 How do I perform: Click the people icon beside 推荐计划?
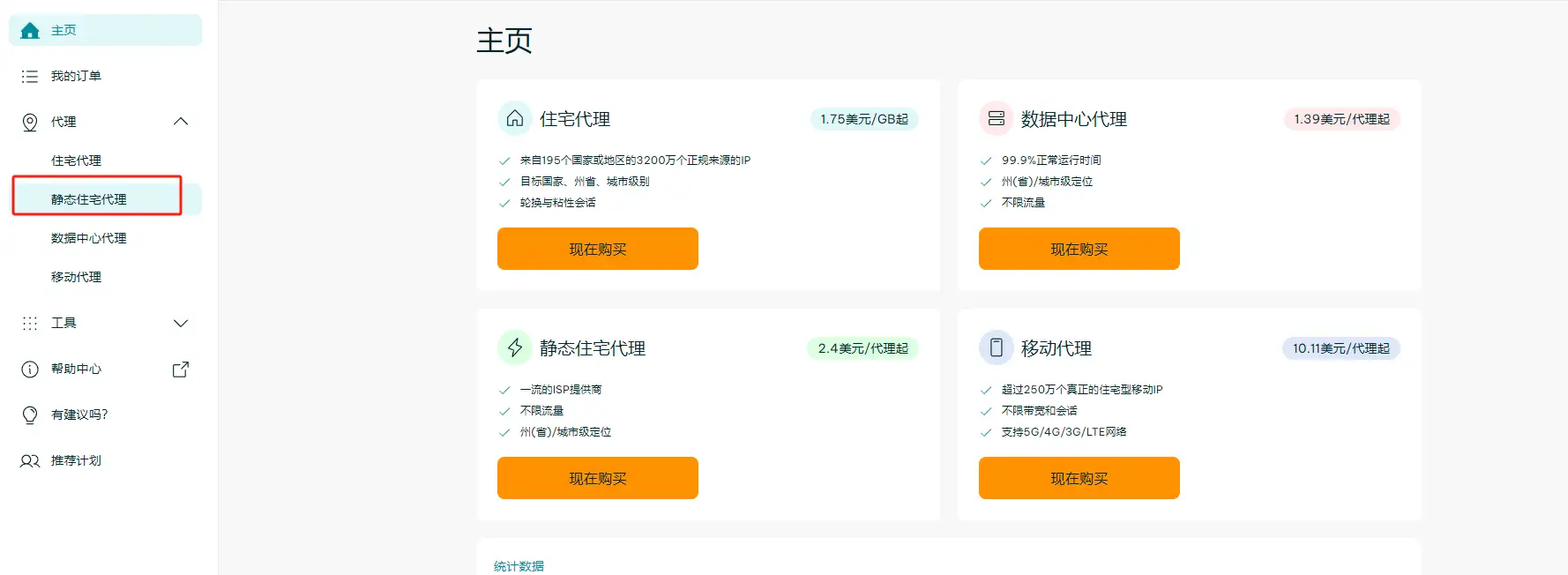click(30, 461)
